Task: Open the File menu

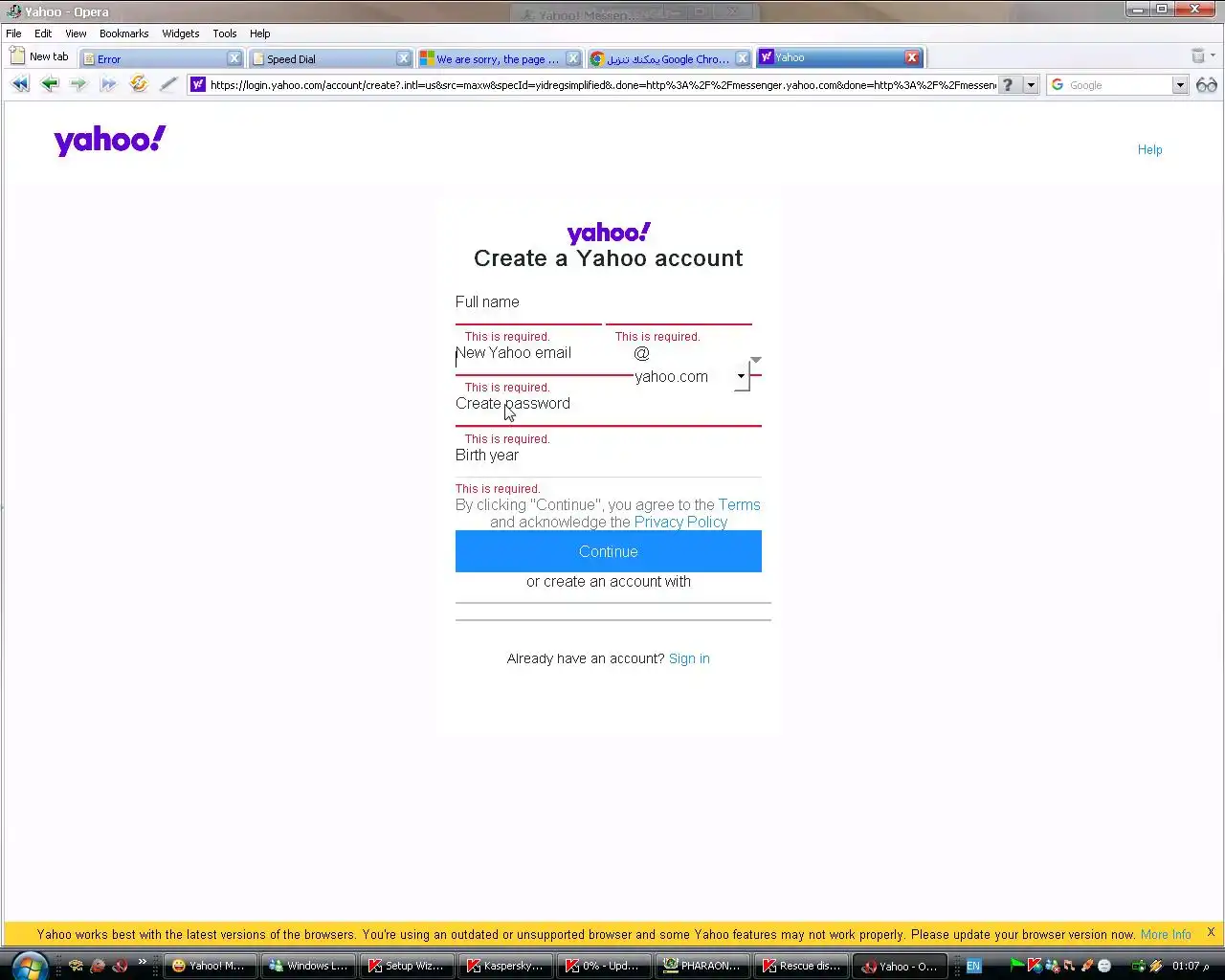Action: pos(13,33)
